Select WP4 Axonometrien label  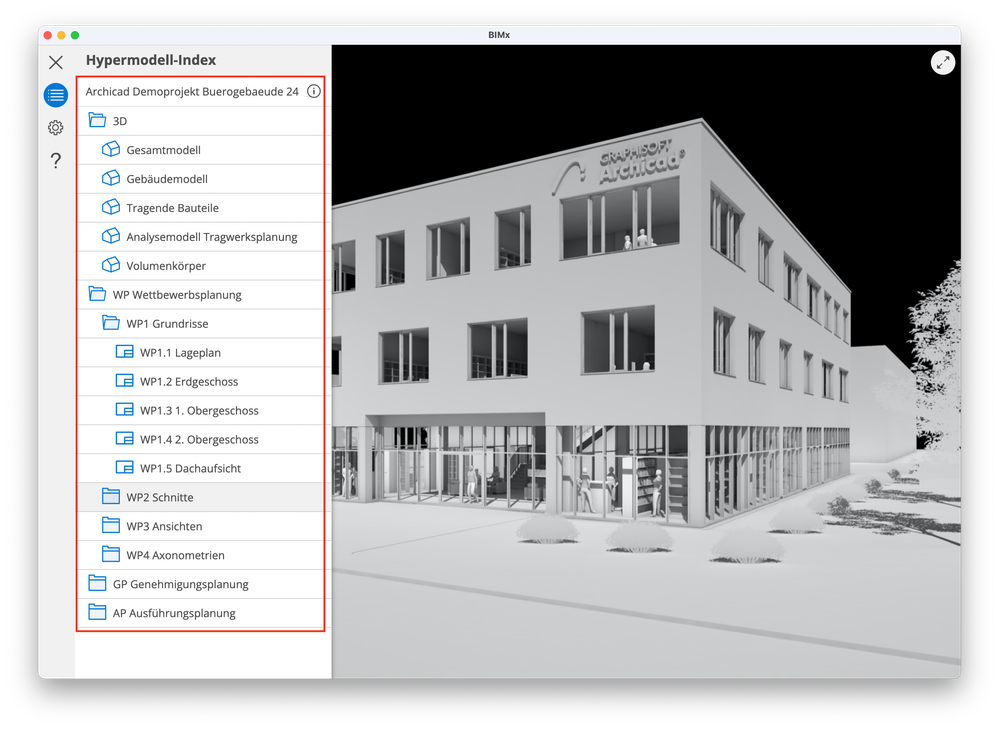click(175, 556)
